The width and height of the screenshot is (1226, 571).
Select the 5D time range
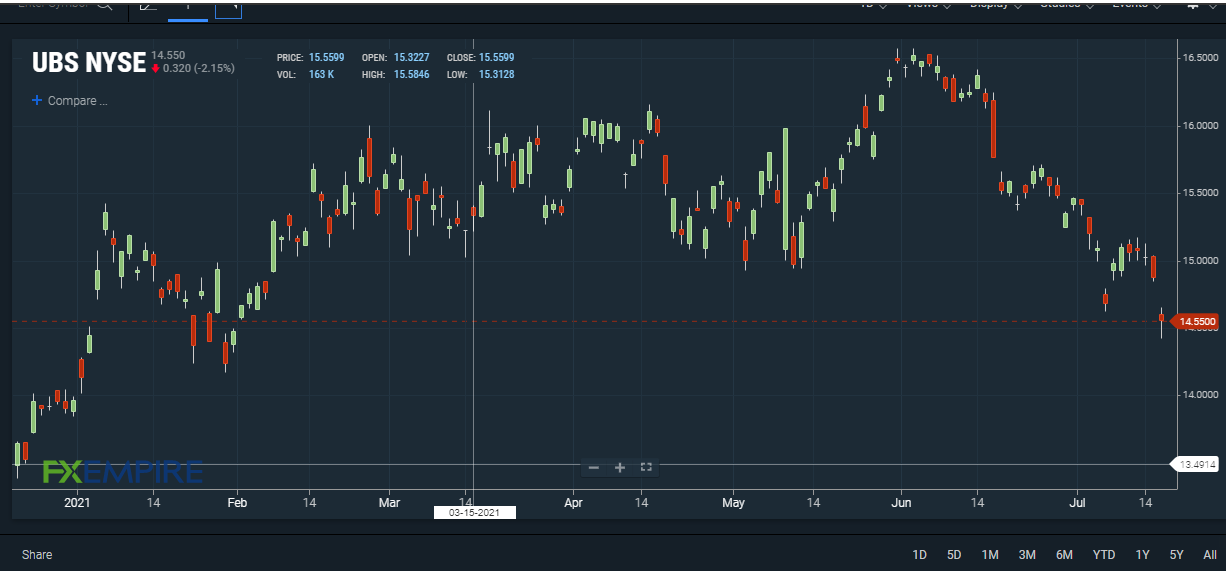[x=954, y=554]
